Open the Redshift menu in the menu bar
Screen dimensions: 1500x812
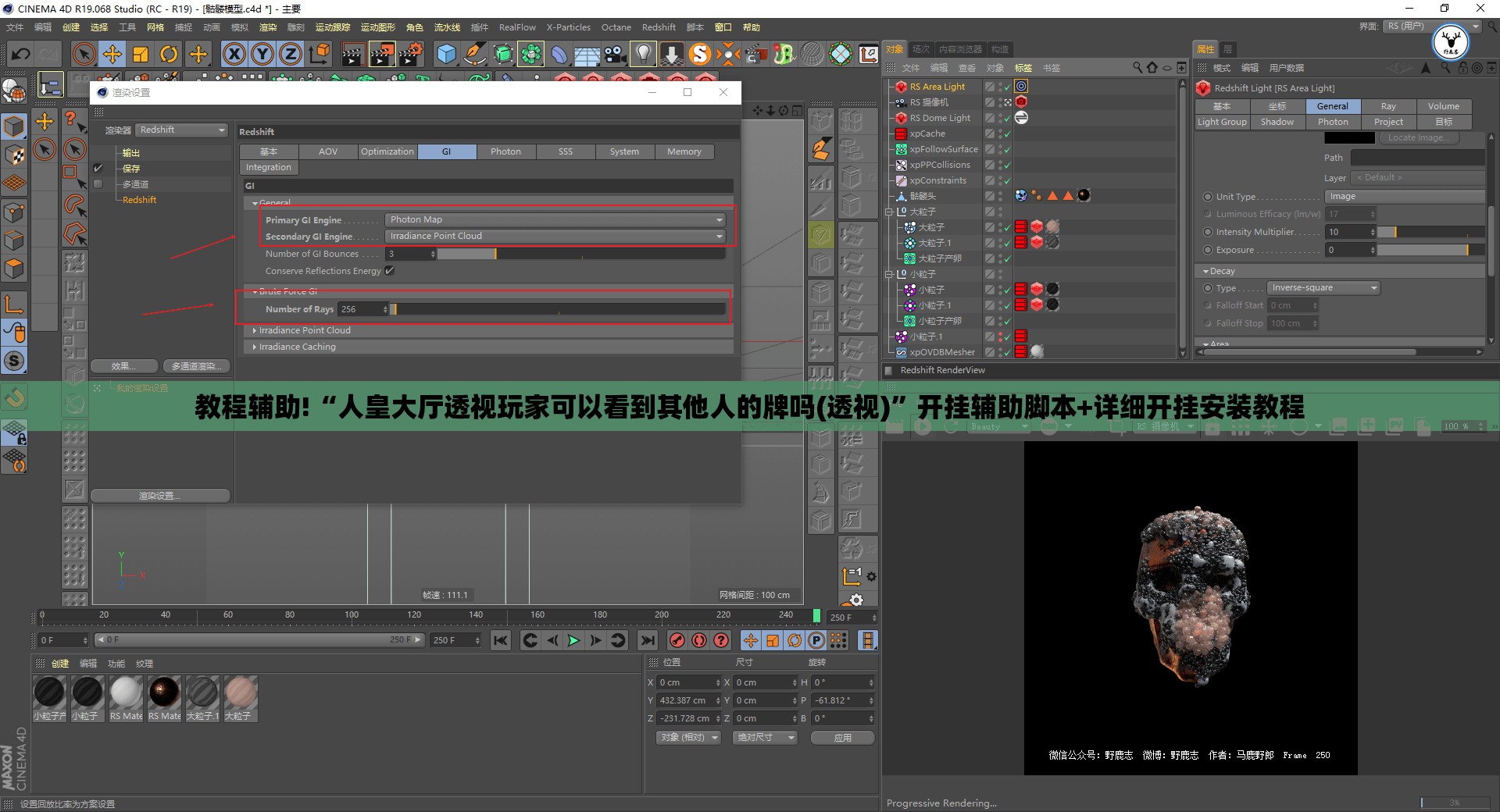coord(659,27)
